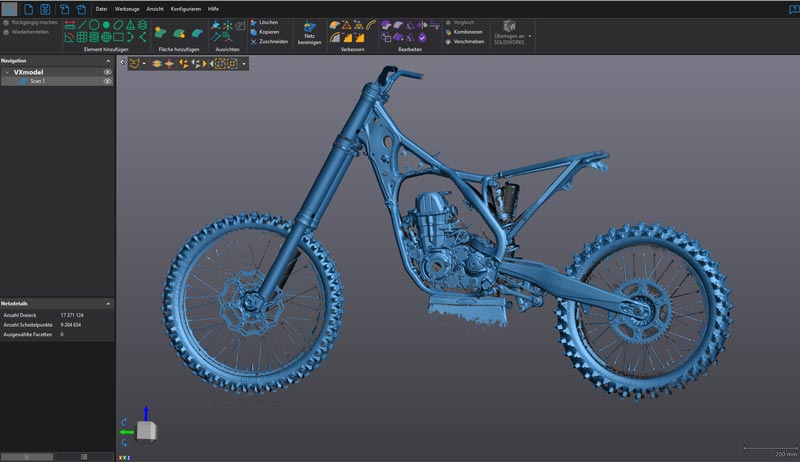This screenshot has width=800, height=462.
Task: Toggle visibility eye for VXmodel
Action: [108, 72]
